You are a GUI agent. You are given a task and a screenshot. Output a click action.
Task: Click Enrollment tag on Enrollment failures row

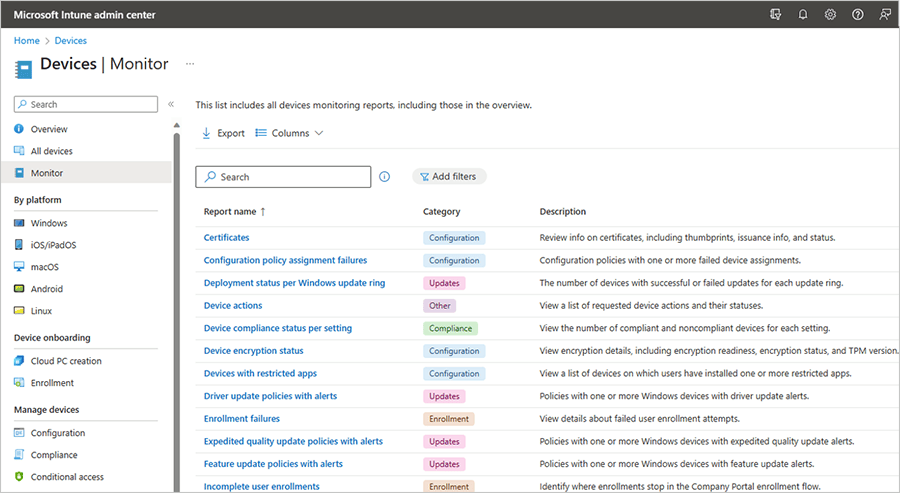click(x=449, y=419)
